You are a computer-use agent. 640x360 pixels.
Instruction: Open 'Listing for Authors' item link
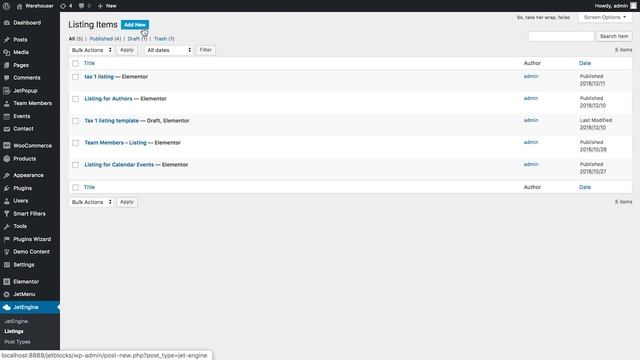click(x=108, y=99)
